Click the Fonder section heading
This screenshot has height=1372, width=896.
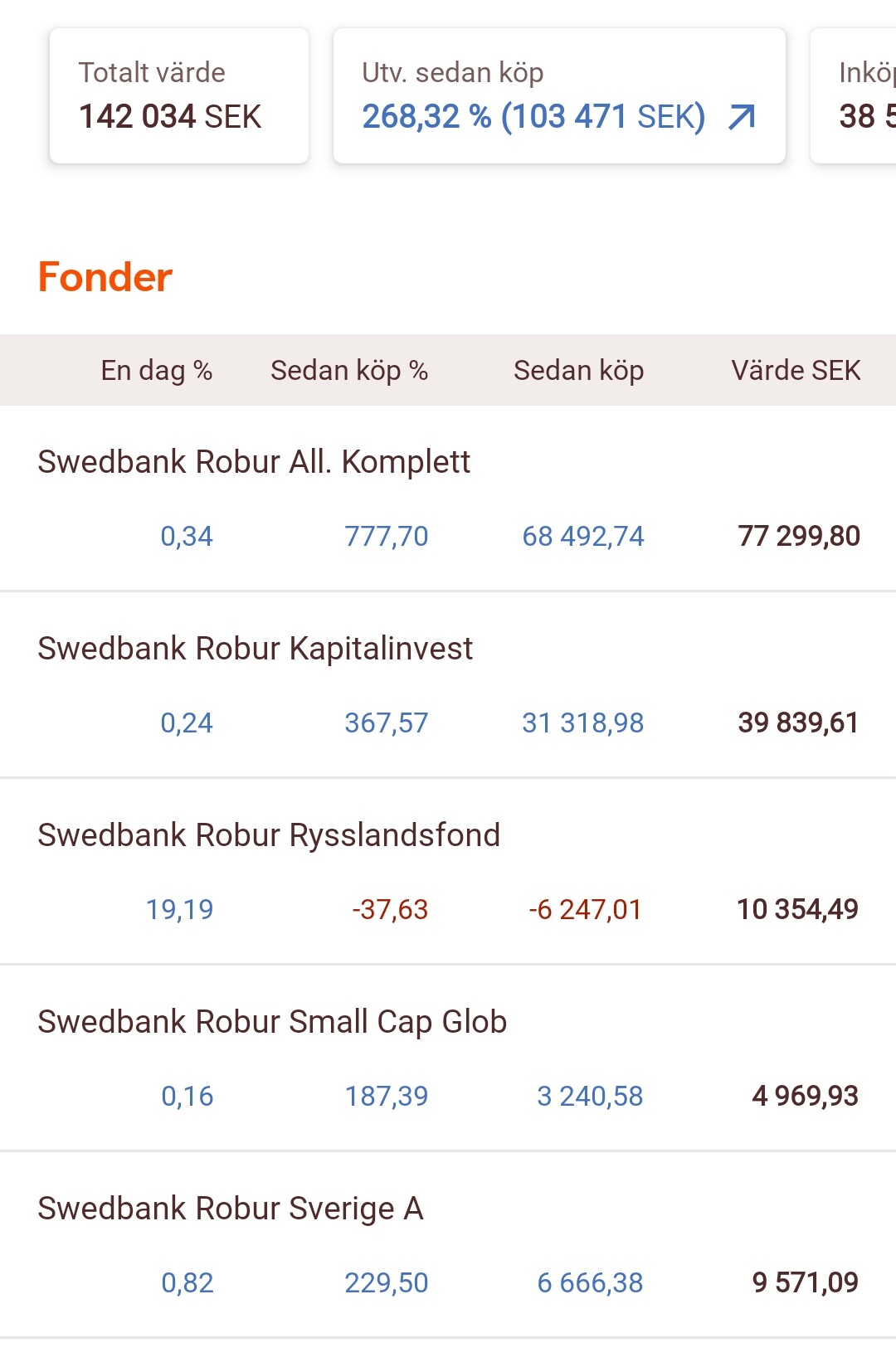[x=105, y=277]
